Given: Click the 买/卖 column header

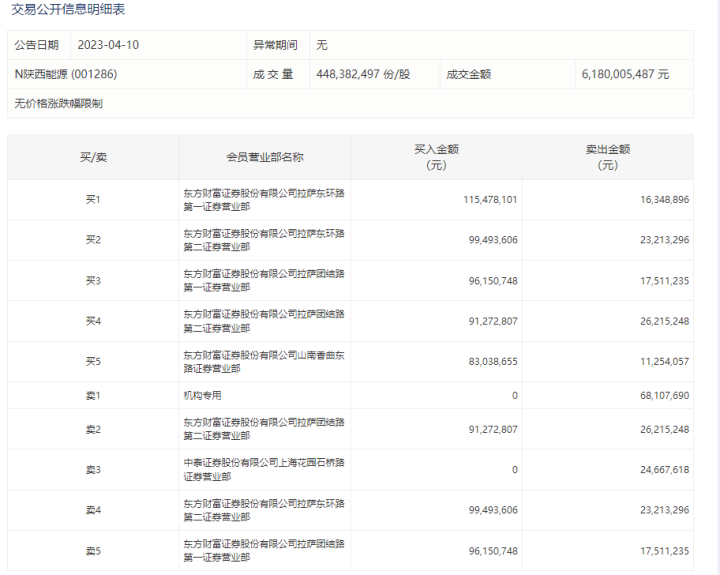Looking at the screenshot, I should [93, 157].
